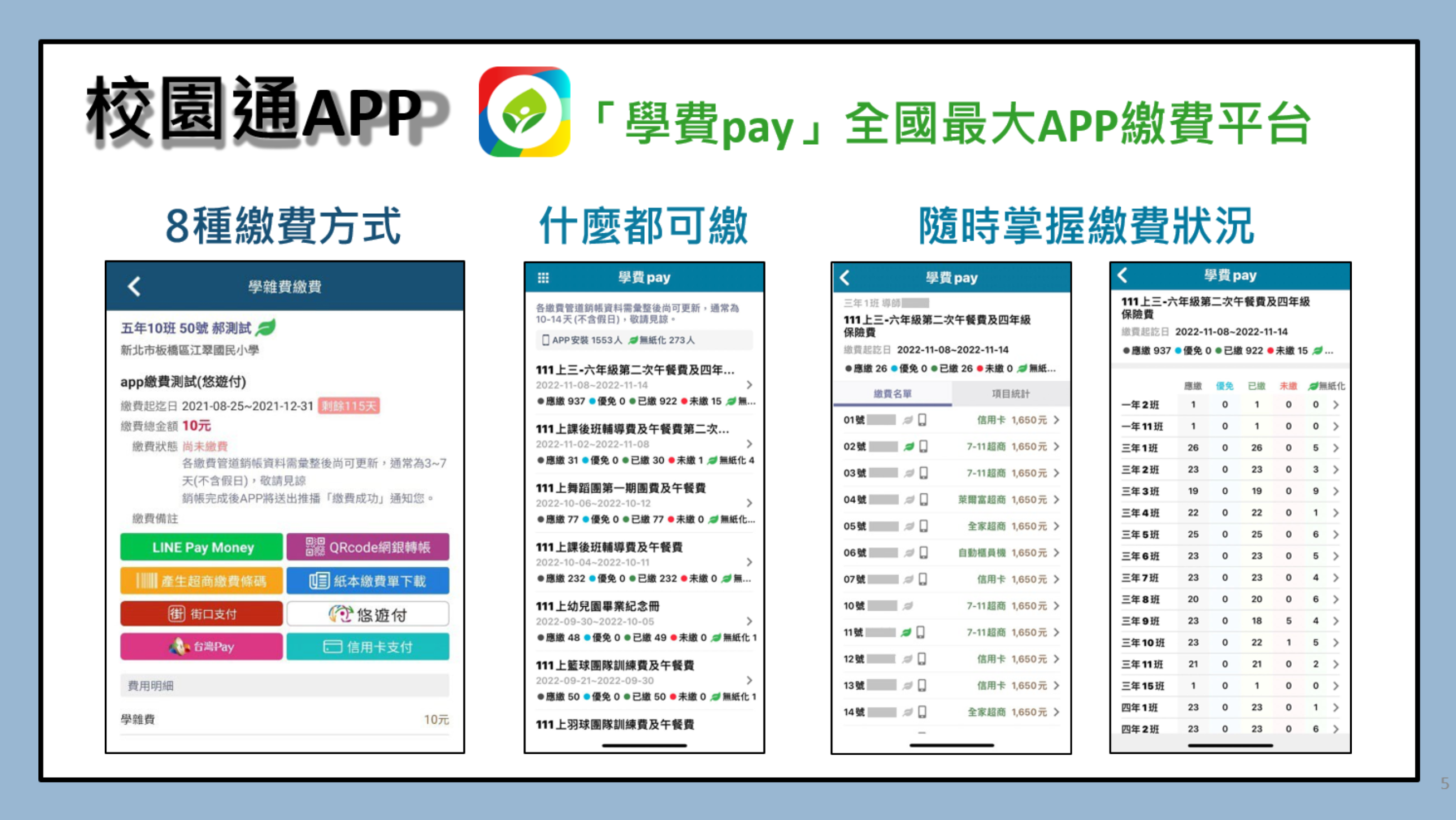Image resolution: width=1456 pixels, height=820 pixels.
Task: Click the 未繳 column header
Action: tap(1288, 386)
